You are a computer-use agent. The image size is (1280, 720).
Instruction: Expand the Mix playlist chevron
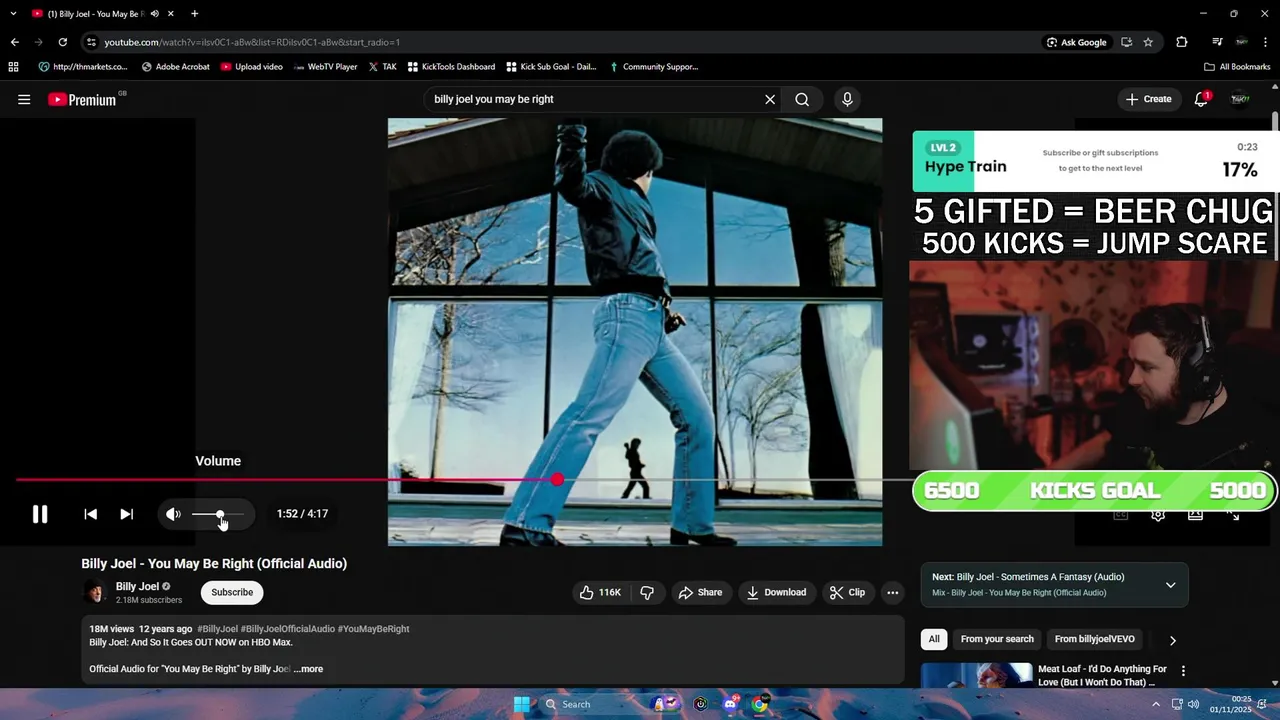coord(1171,585)
